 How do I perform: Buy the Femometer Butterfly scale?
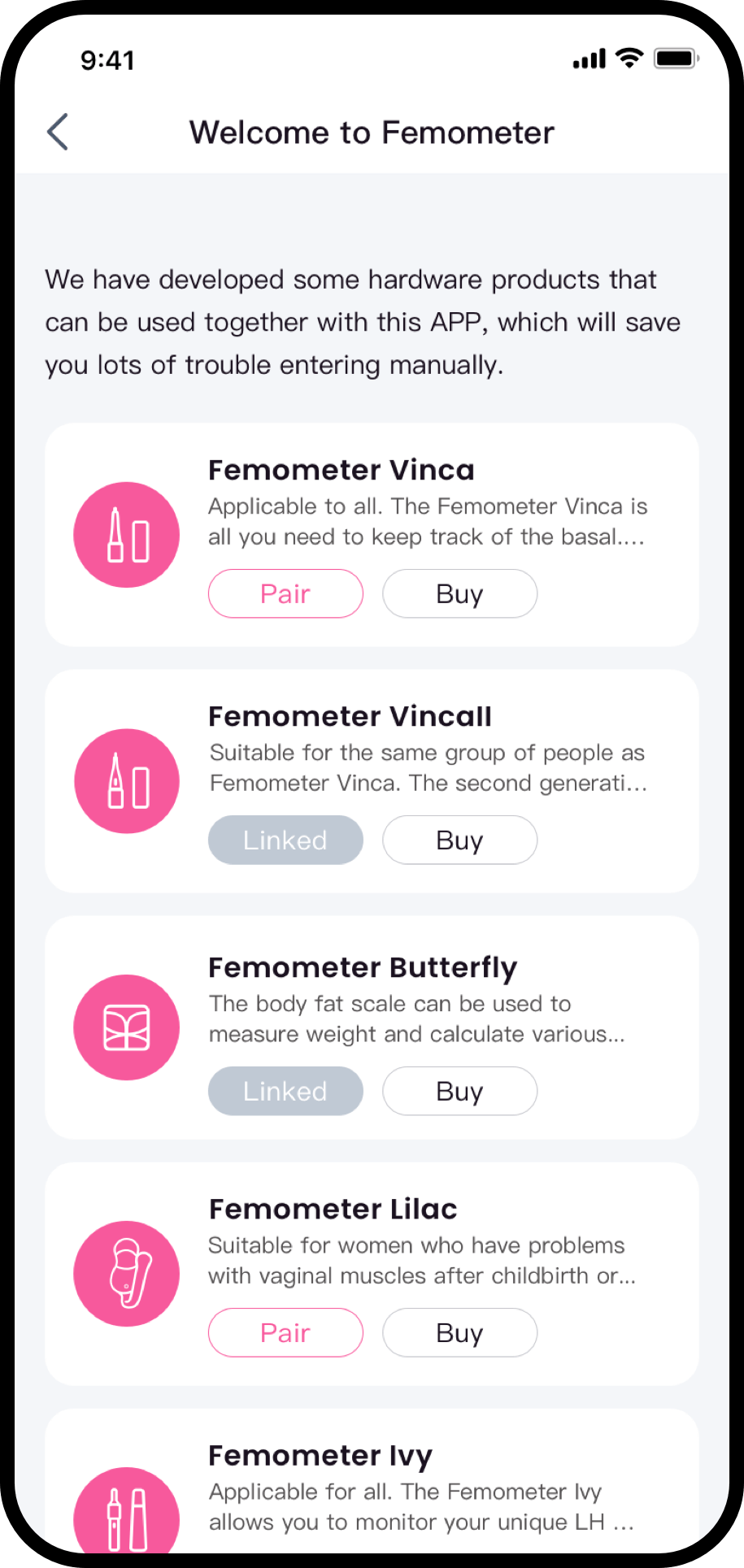pyautogui.click(x=459, y=1091)
